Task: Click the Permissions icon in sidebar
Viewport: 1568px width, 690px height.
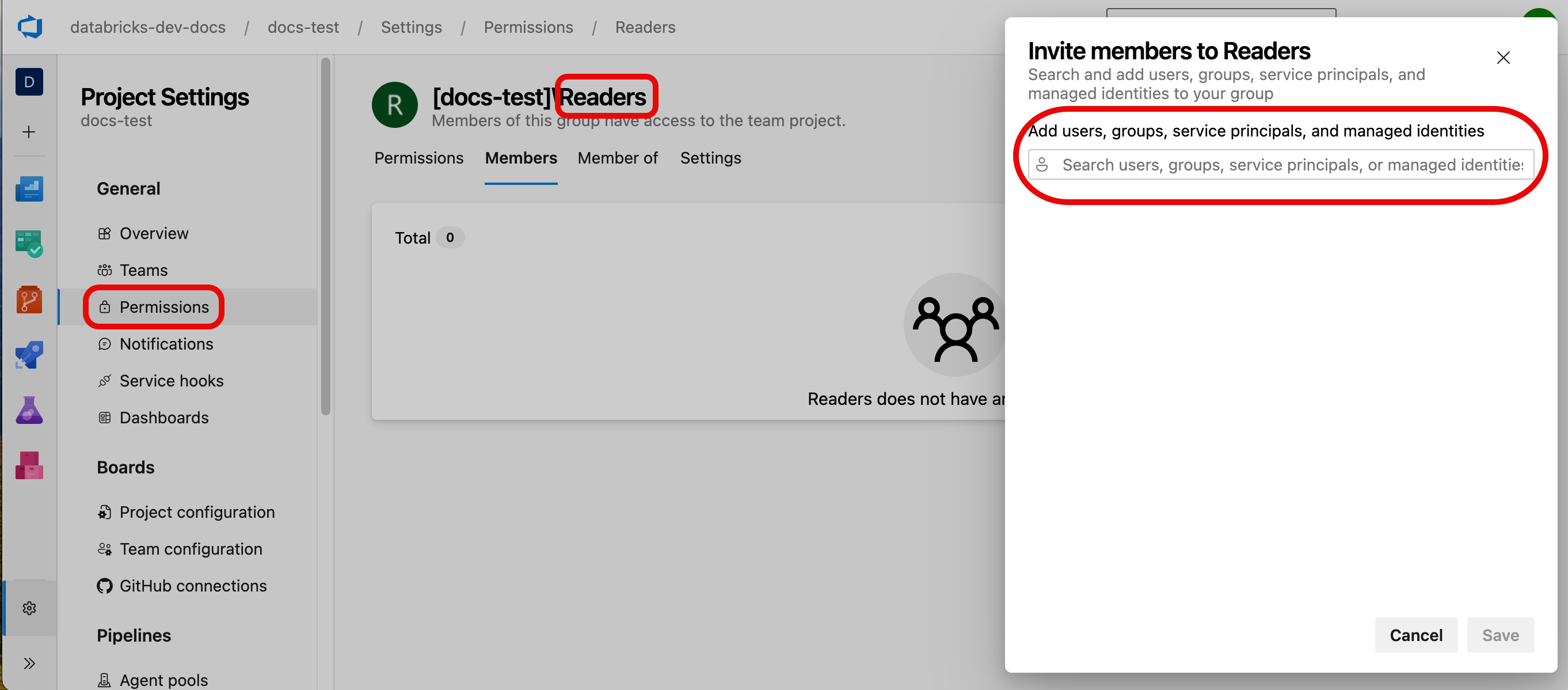Action: [104, 307]
